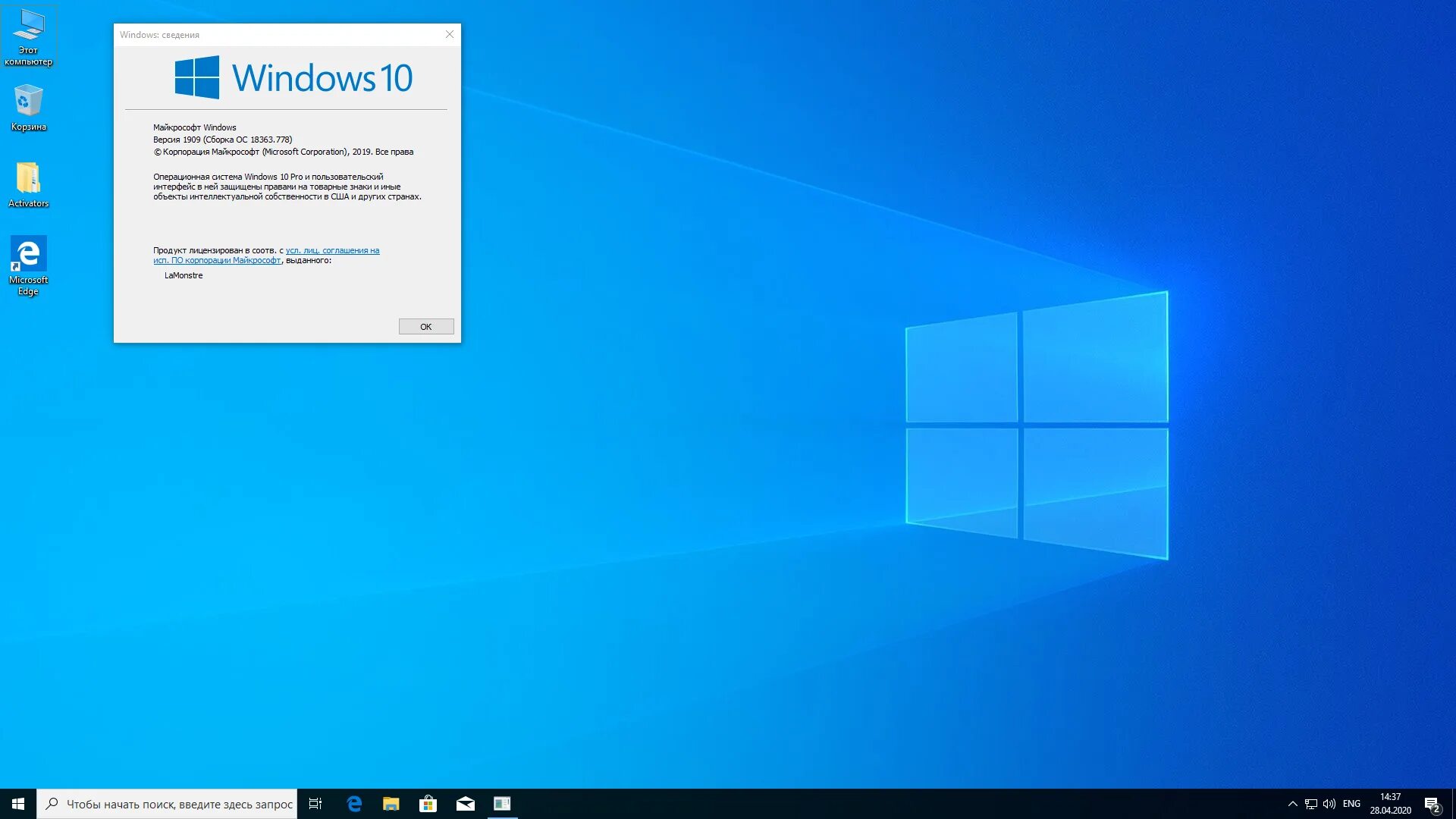This screenshot has height=819, width=1456.
Task: Open File Explorer from the taskbar
Action: click(x=391, y=804)
